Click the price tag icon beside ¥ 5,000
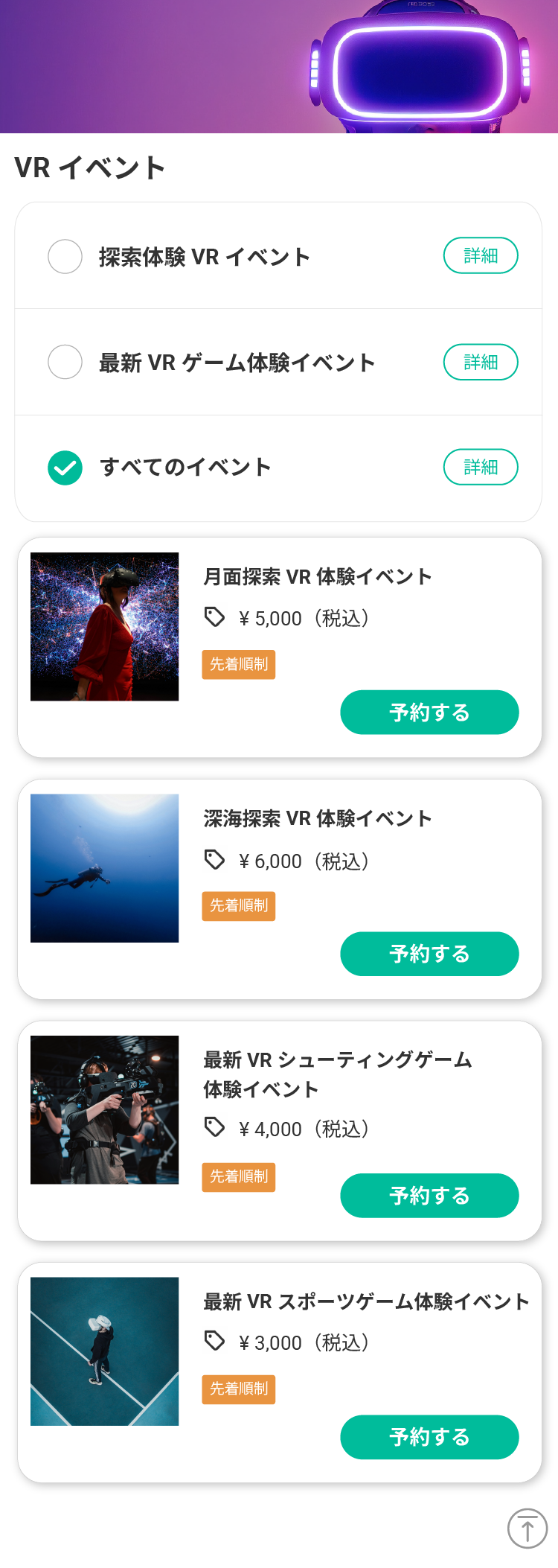Screen dimensions: 558x1568 pyautogui.click(x=214, y=617)
